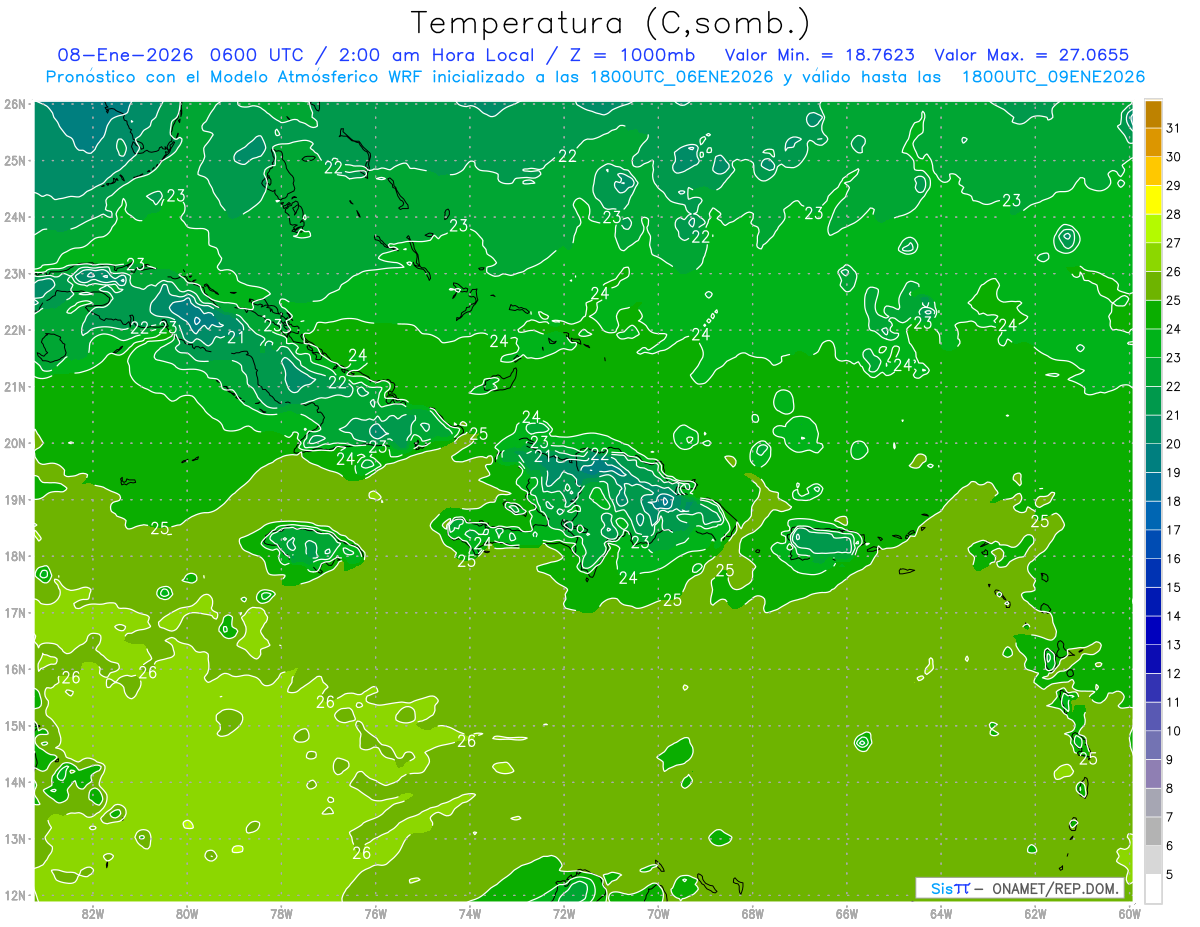Click the orange color band above 31
The height and width of the screenshot is (927, 1200).
click(x=1153, y=115)
